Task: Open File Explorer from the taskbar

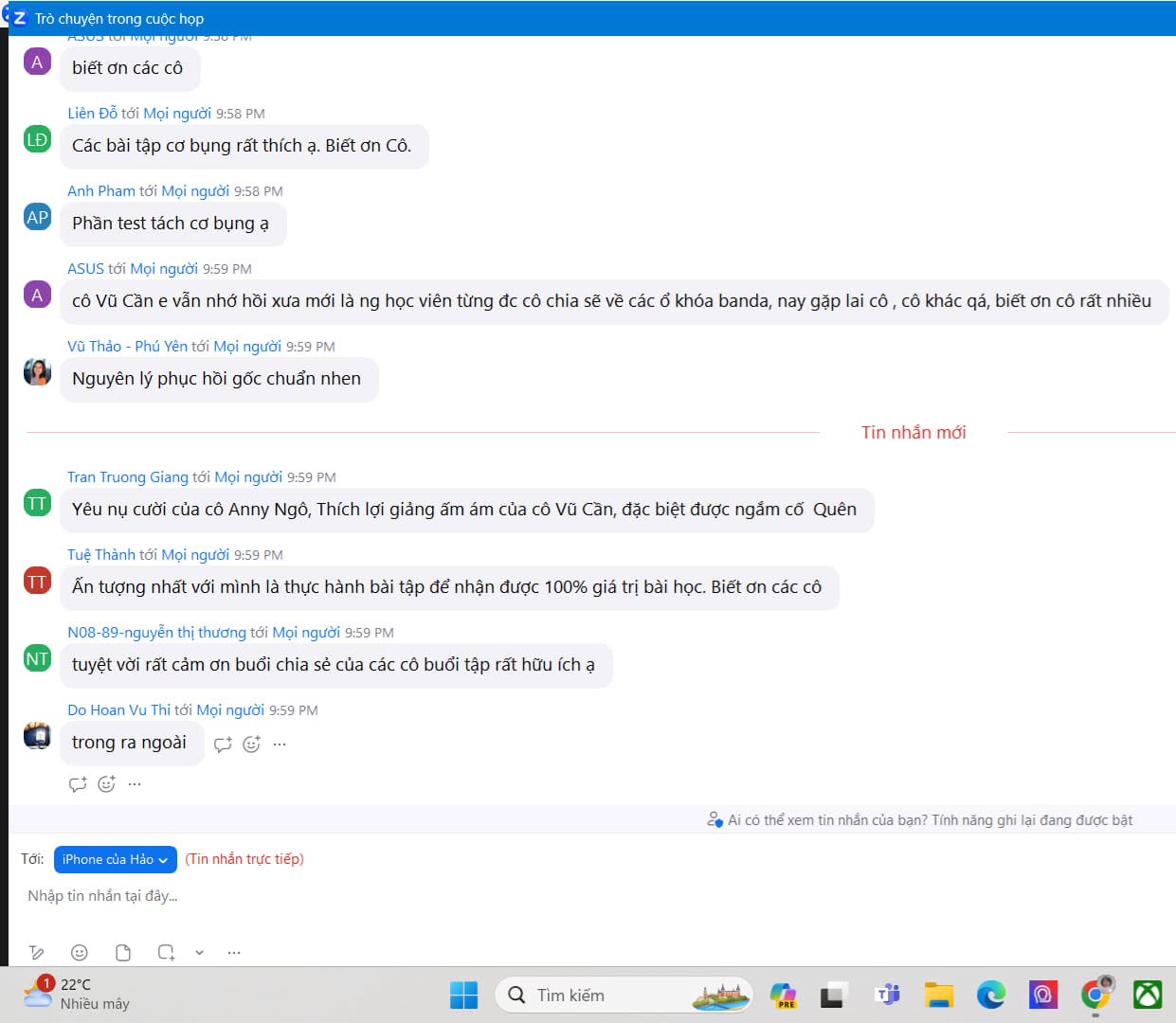Action: coord(939,996)
